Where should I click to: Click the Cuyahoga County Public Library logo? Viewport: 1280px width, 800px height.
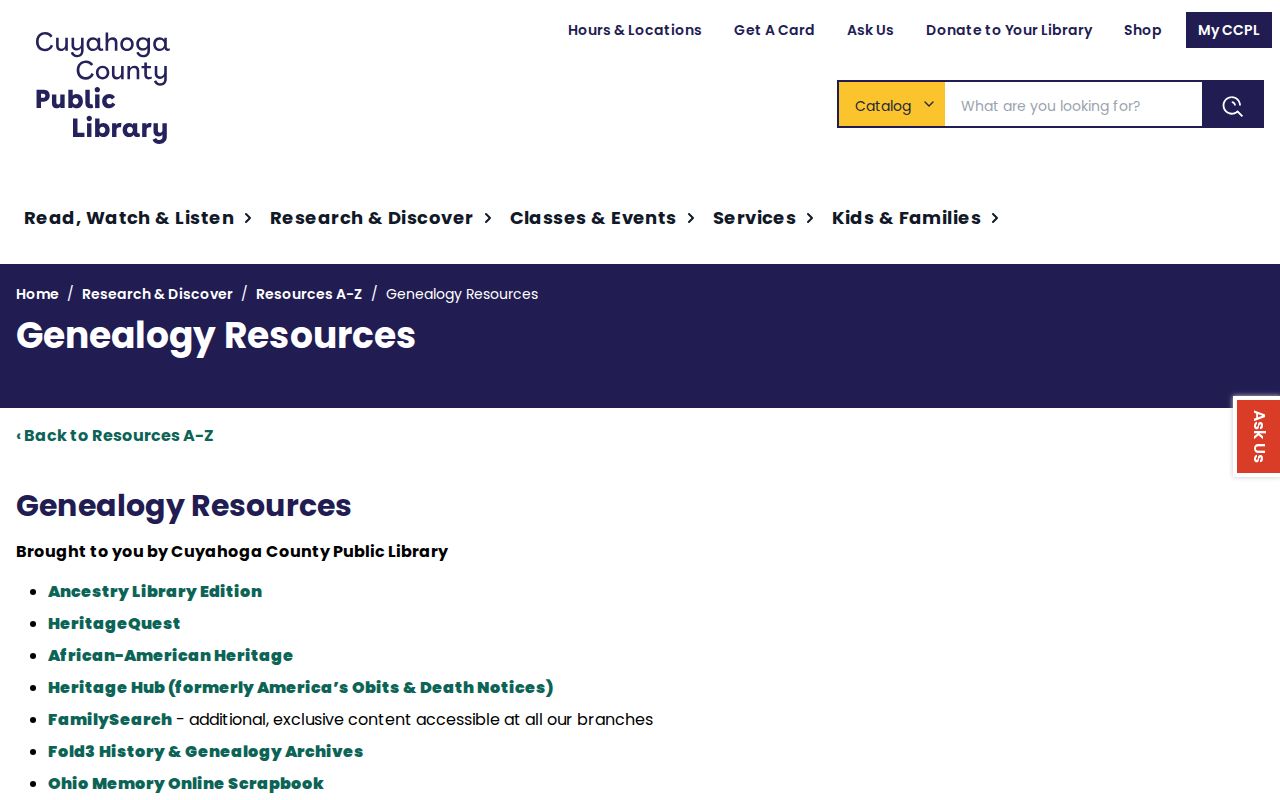point(102,87)
